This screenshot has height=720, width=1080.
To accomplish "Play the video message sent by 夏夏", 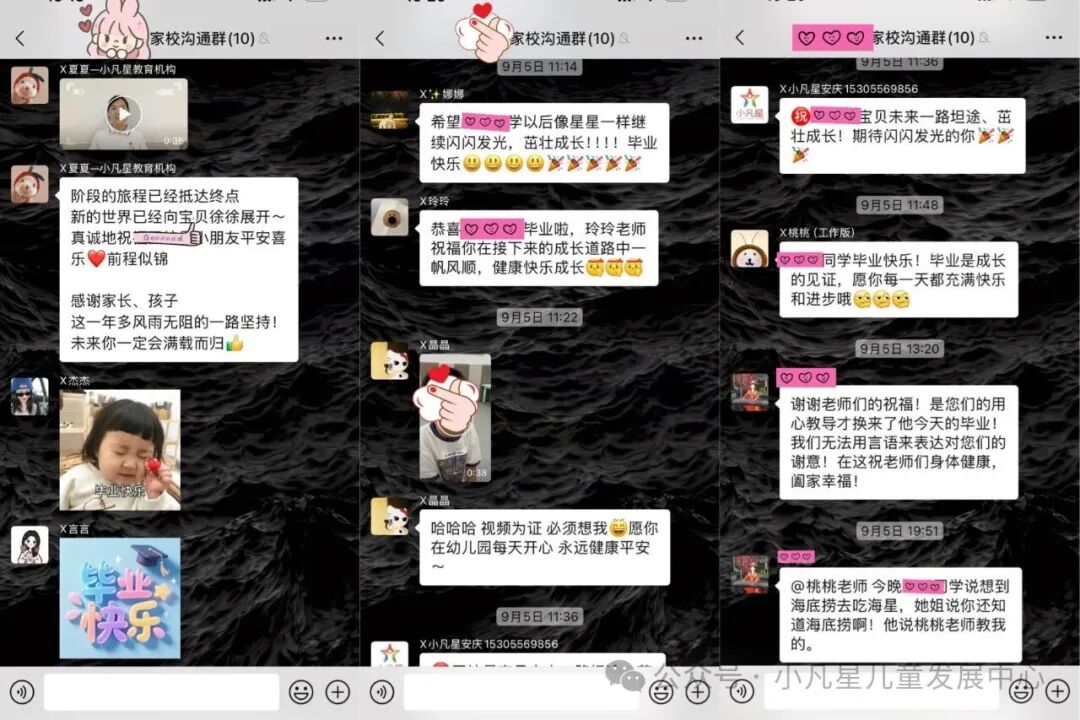I will [123, 114].
